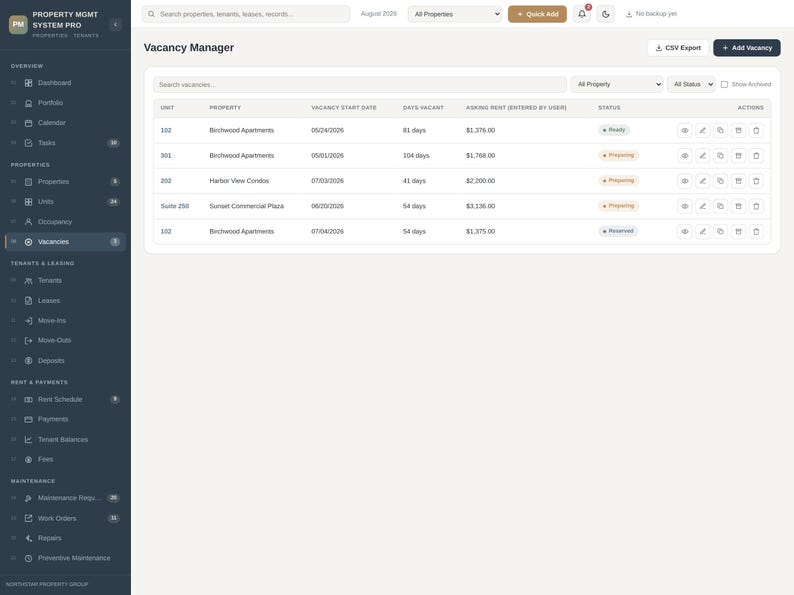The width and height of the screenshot is (794, 595).
Task: Open the All Status filter dropdown
Action: (x=691, y=85)
